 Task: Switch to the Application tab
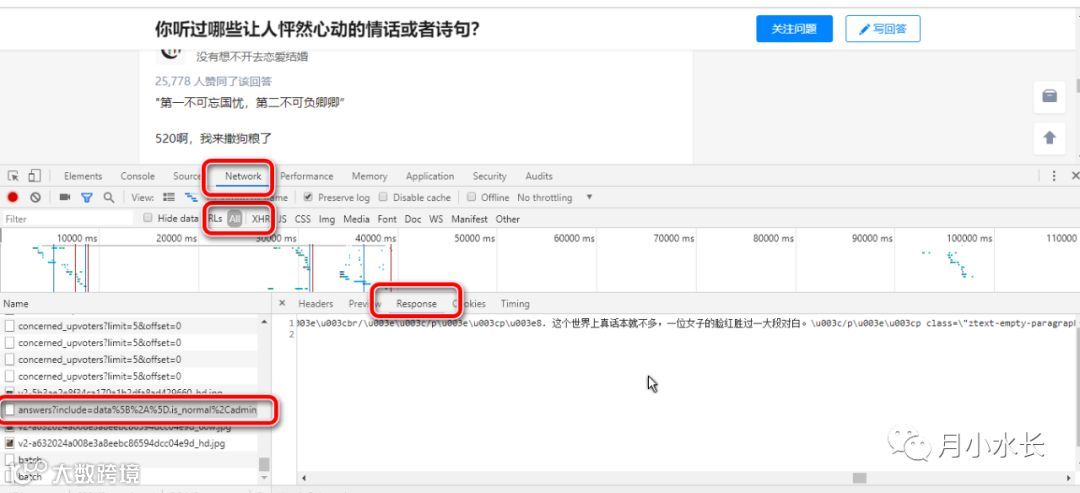pos(430,176)
